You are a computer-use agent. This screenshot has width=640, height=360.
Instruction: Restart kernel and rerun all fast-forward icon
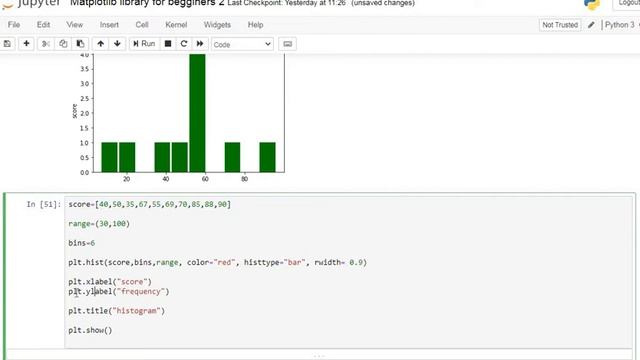pos(200,44)
